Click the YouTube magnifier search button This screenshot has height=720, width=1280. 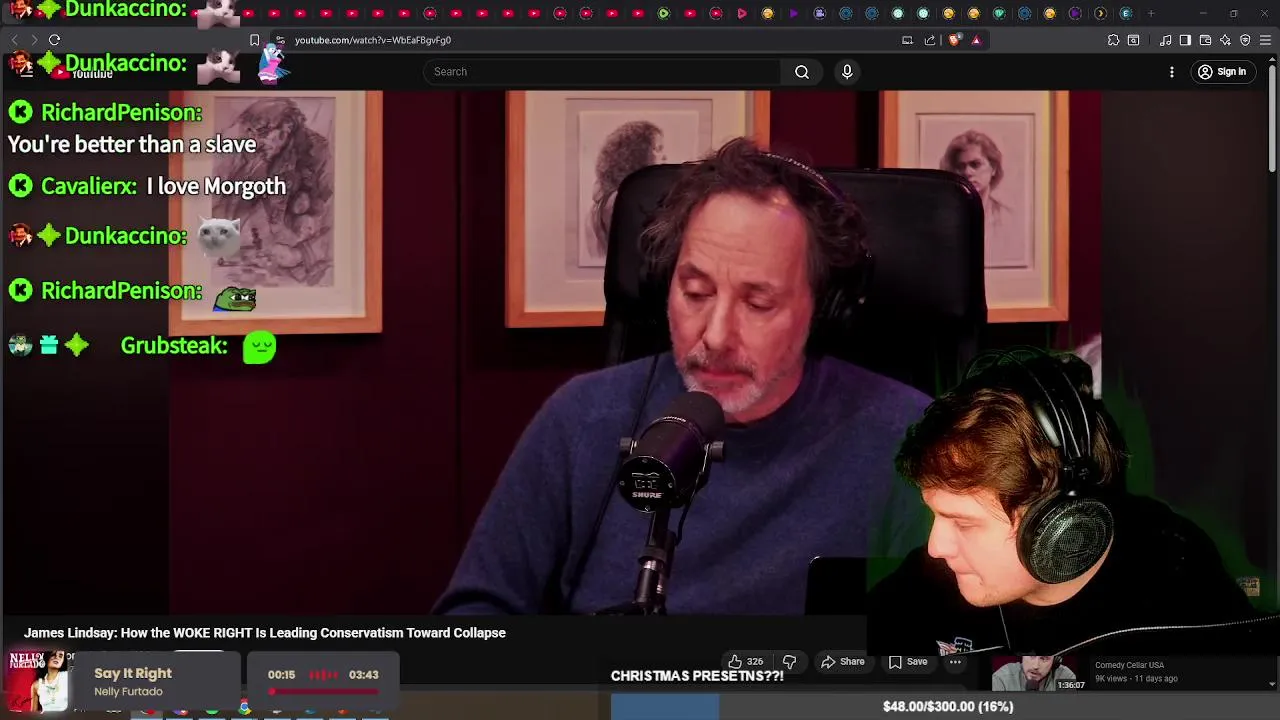tap(802, 71)
